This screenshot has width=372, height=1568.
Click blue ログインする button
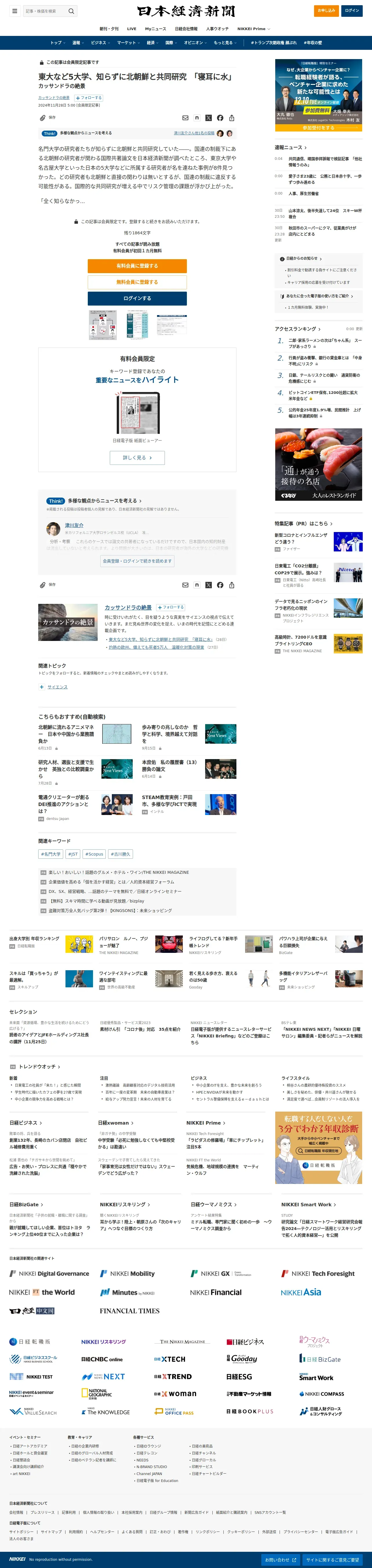tap(137, 298)
